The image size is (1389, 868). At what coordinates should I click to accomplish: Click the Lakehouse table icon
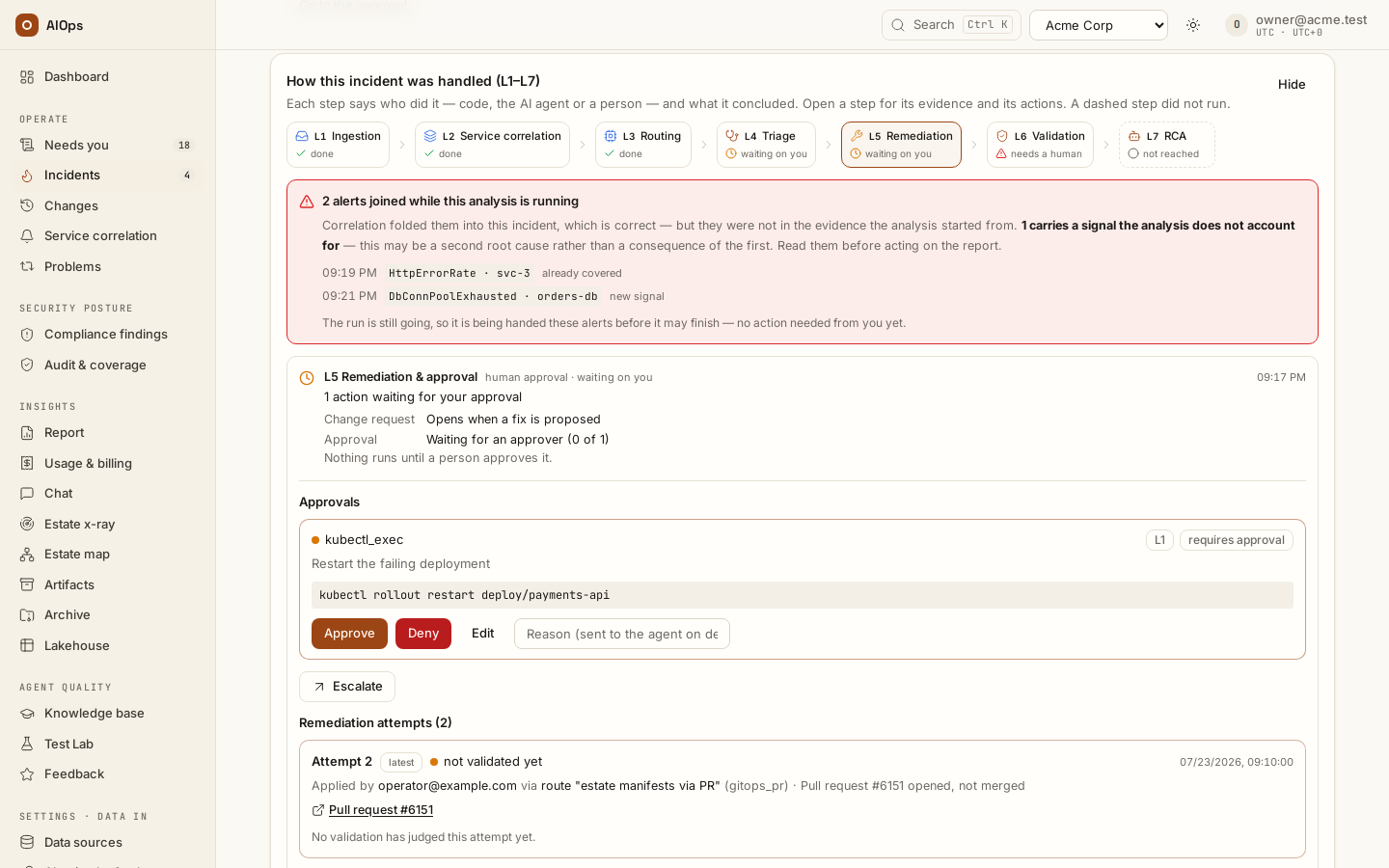[x=27, y=646]
